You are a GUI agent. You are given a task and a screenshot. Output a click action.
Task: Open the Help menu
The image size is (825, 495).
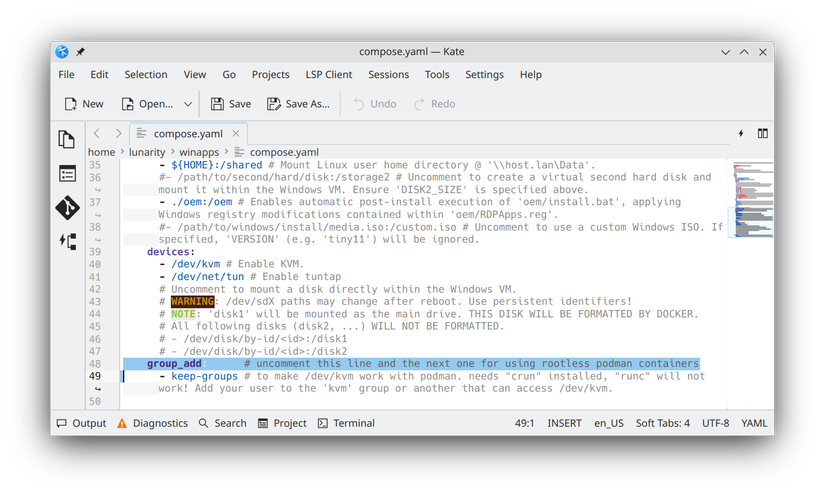530,75
